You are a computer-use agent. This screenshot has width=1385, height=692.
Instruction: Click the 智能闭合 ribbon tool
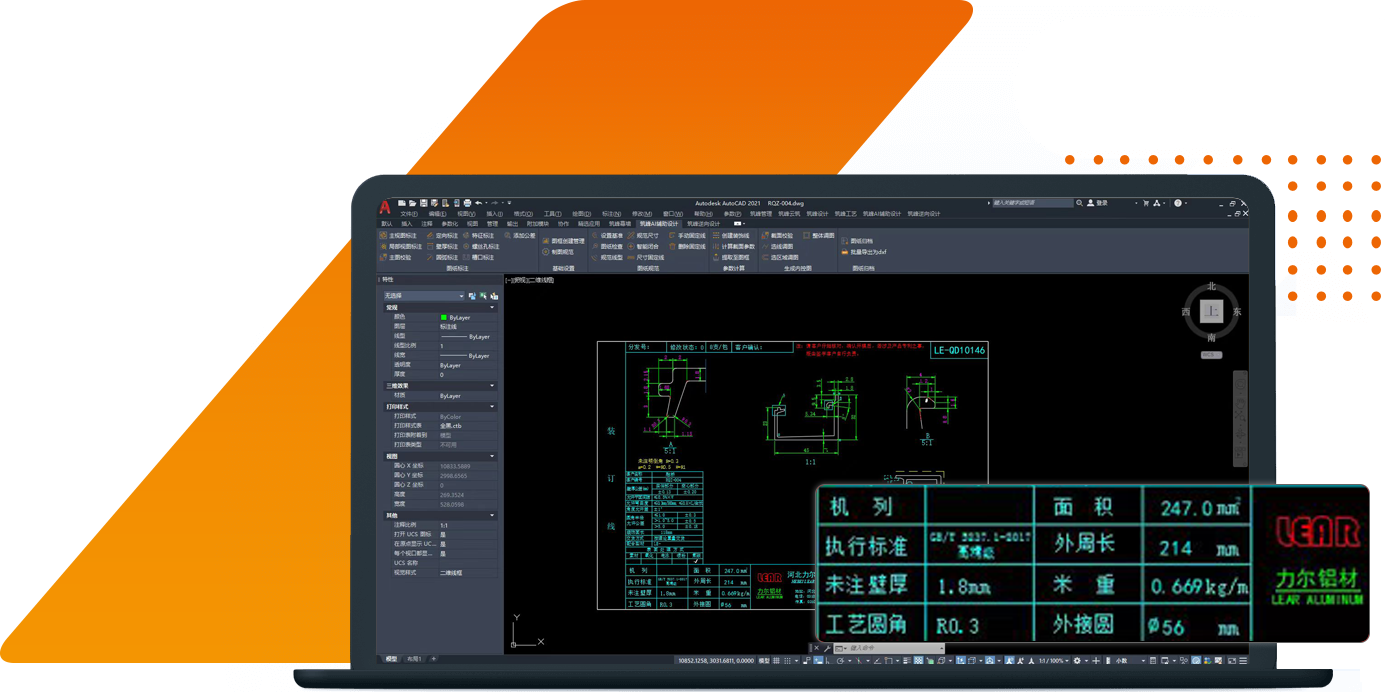(644, 246)
